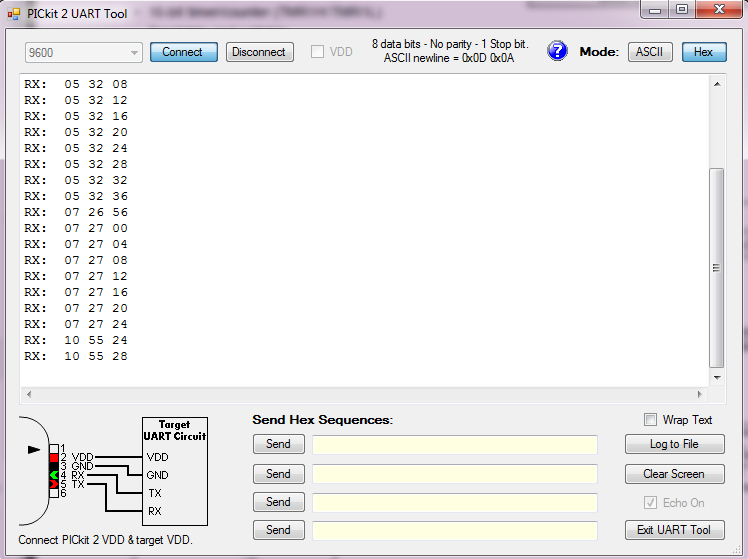The width and height of the screenshot is (748, 559).
Task: Click the Target UART Circuit diagram box
Action: click(174, 471)
